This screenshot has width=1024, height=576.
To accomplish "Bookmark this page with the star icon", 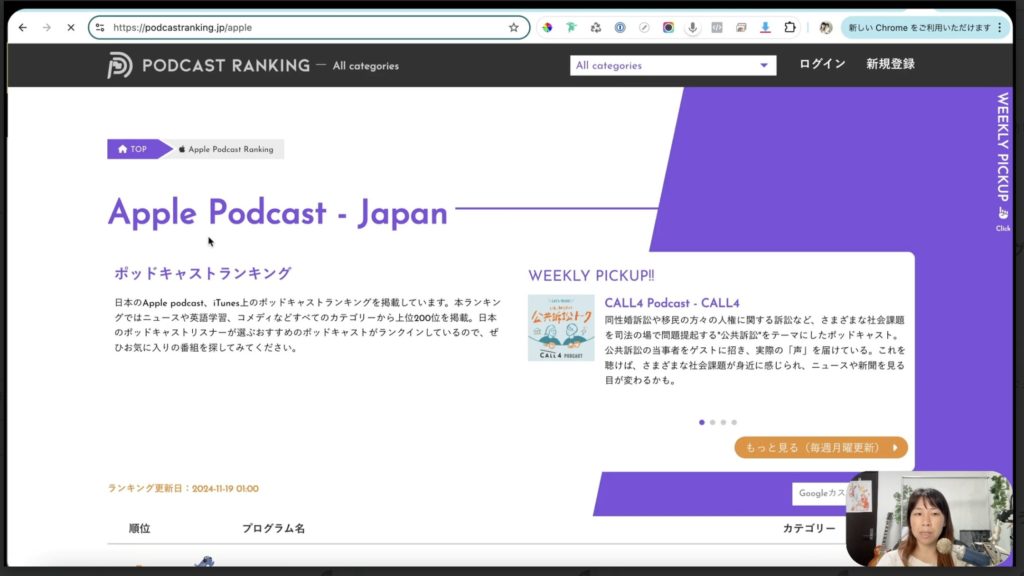I will [x=514, y=28].
